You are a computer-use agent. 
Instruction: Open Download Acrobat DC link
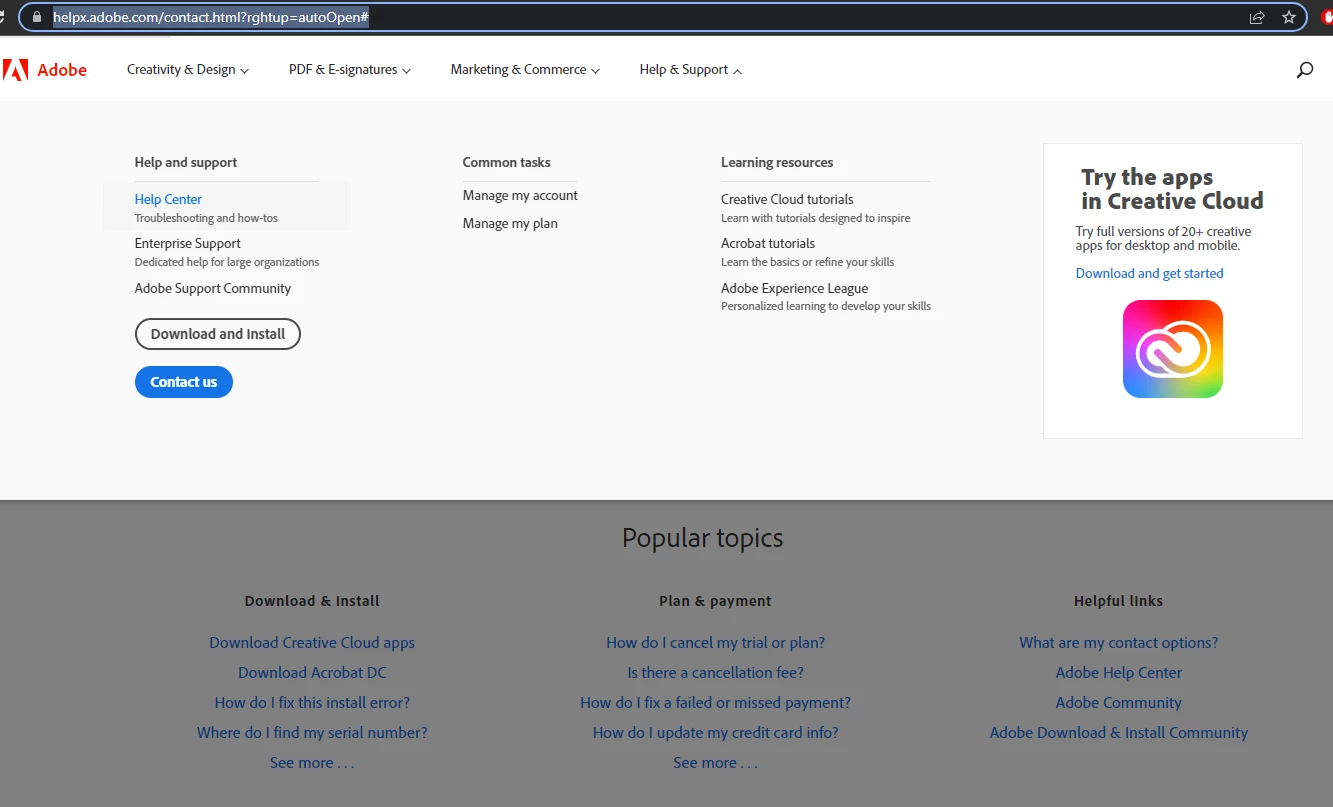312,673
